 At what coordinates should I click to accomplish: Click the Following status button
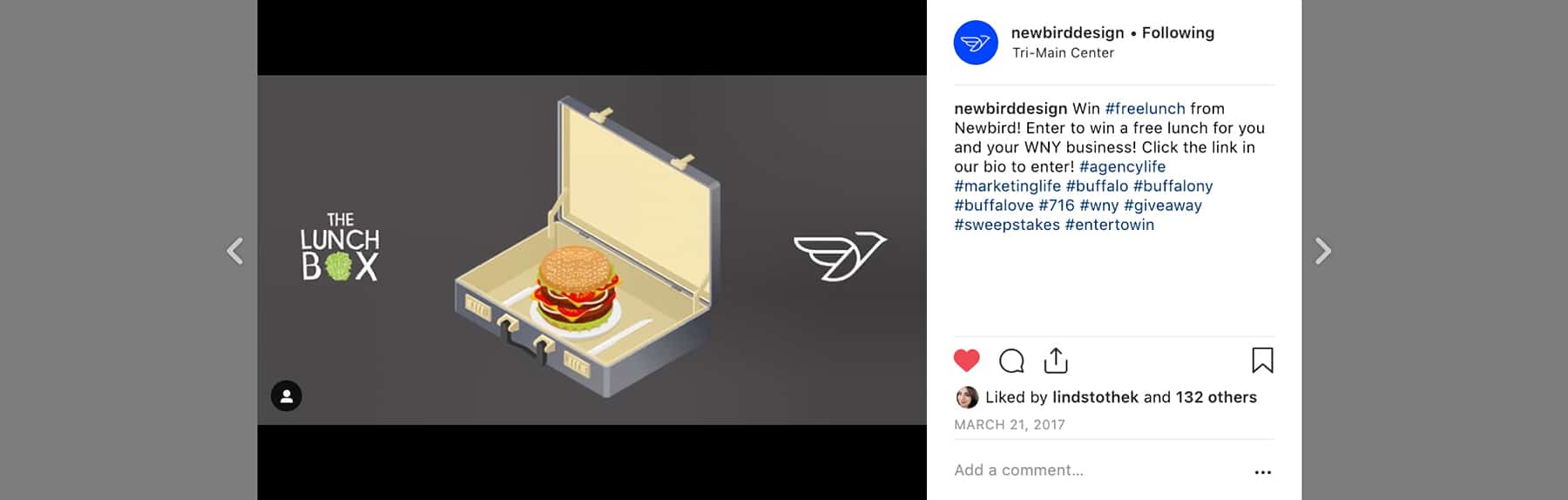click(x=1178, y=33)
